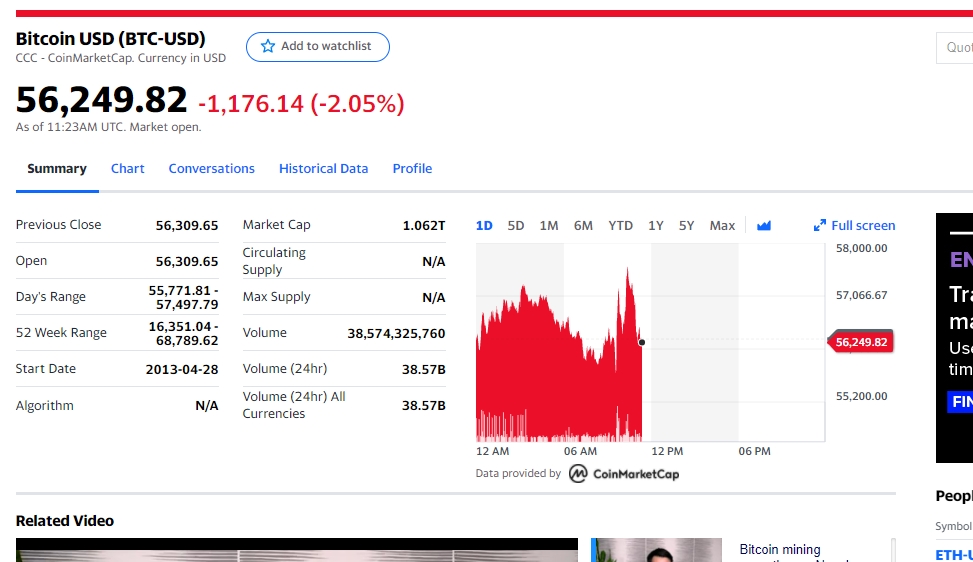Click the 12 PM time axis label
The width and height of the screenshot is (973, 562).
[x=667, y=452]
